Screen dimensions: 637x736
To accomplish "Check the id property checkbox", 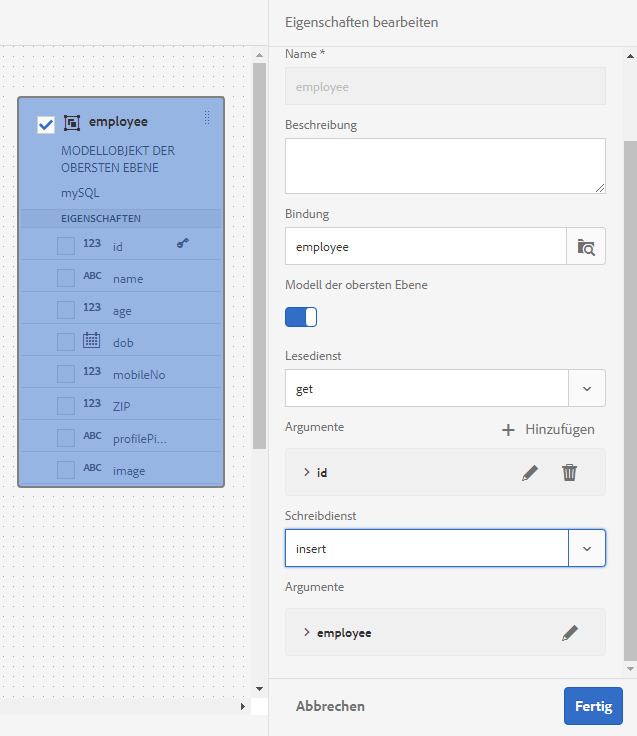I will 66,246.
